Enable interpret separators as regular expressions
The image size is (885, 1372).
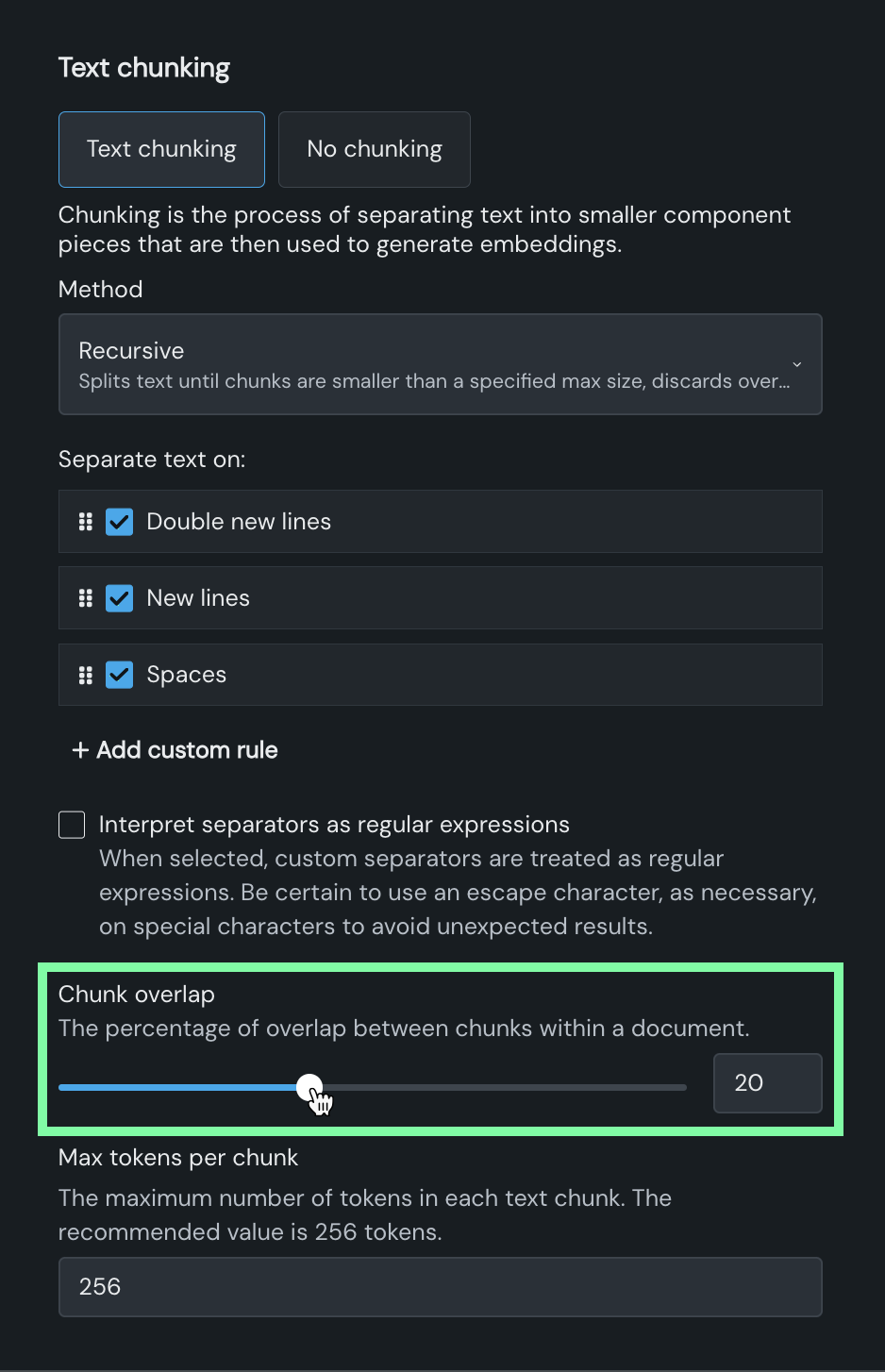point(72,825)
